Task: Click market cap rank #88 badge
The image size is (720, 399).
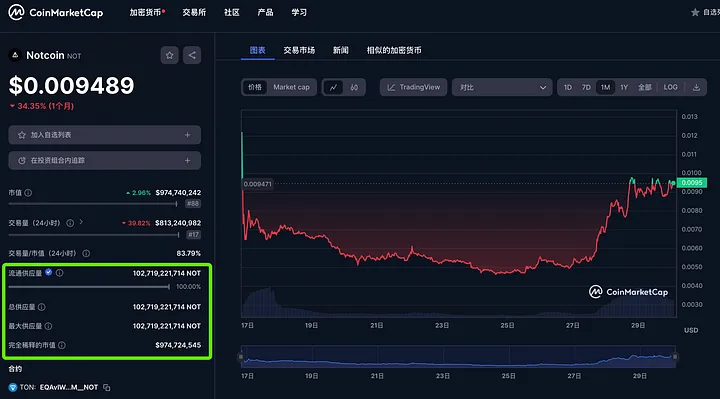Action: pos(193,203)
